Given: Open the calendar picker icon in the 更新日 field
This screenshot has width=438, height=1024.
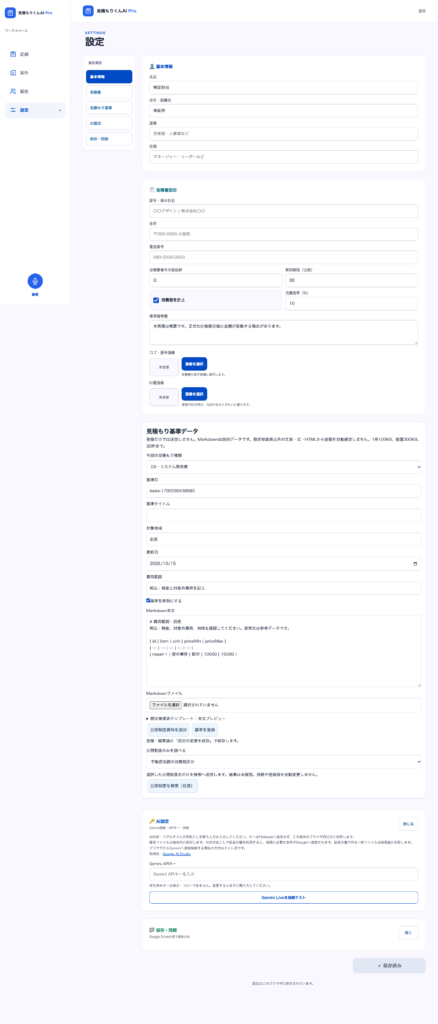Looking at the screenshot, I should 416,564.
